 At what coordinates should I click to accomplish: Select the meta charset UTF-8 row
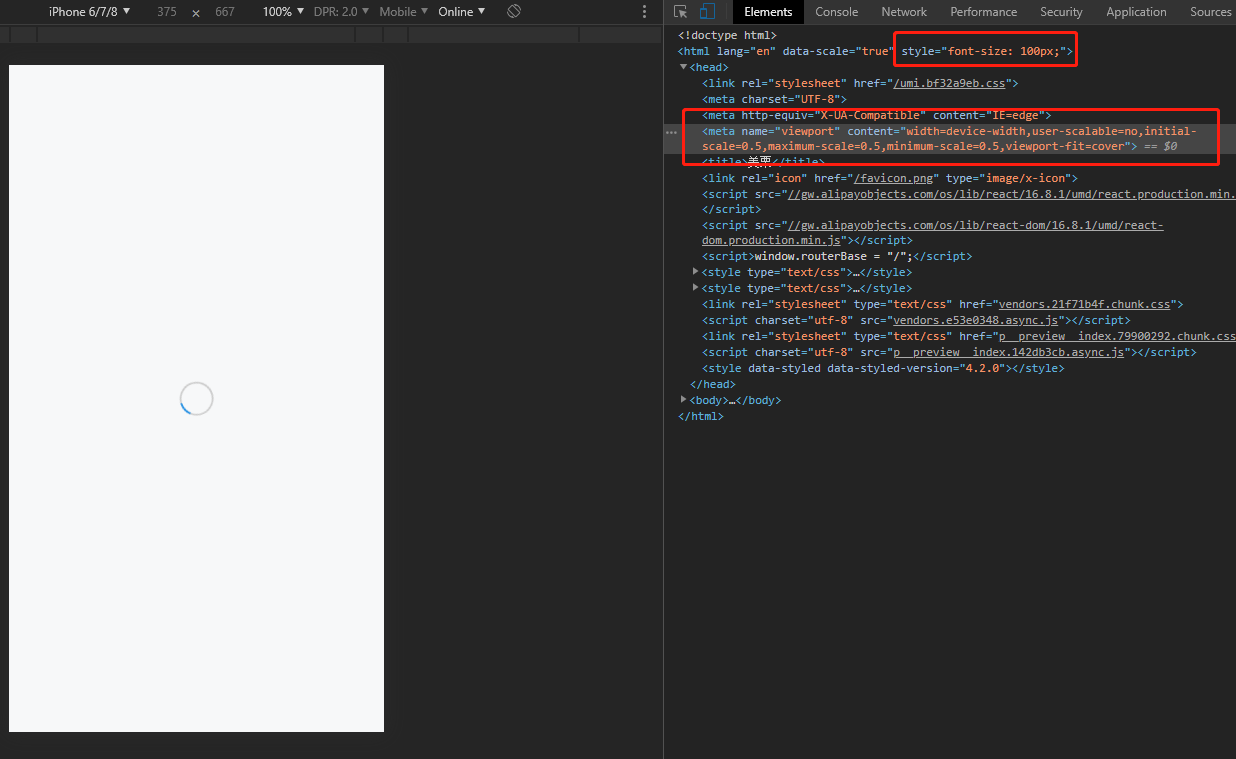click(x=775, y=99)
